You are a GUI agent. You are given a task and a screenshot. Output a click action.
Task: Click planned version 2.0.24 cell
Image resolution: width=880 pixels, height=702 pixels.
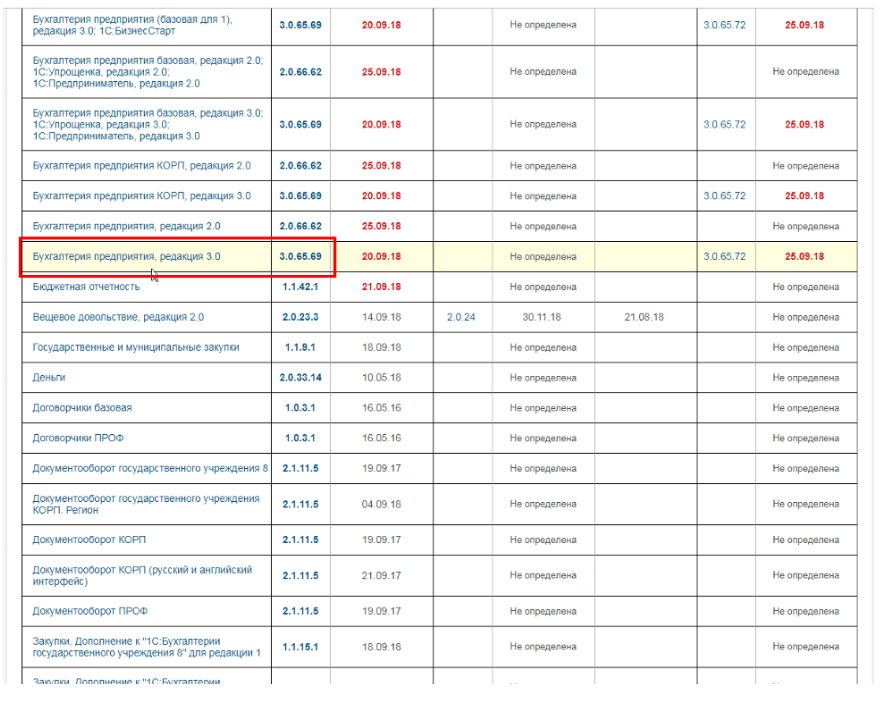point(461,317)
